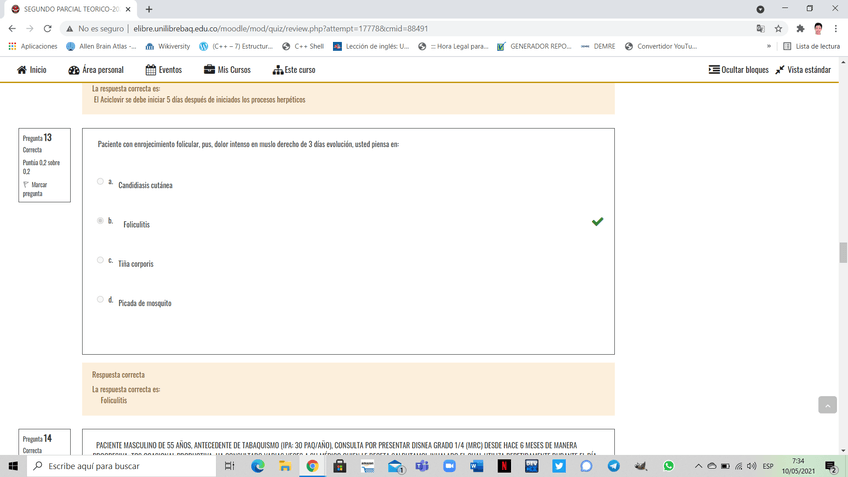Bookmark this page with the star icon
Viewport: 848px width, 477px height.
[778, 29]
